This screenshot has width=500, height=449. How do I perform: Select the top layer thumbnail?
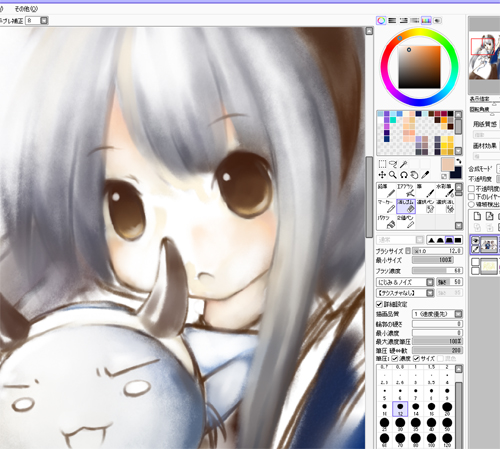coord(489,244)
